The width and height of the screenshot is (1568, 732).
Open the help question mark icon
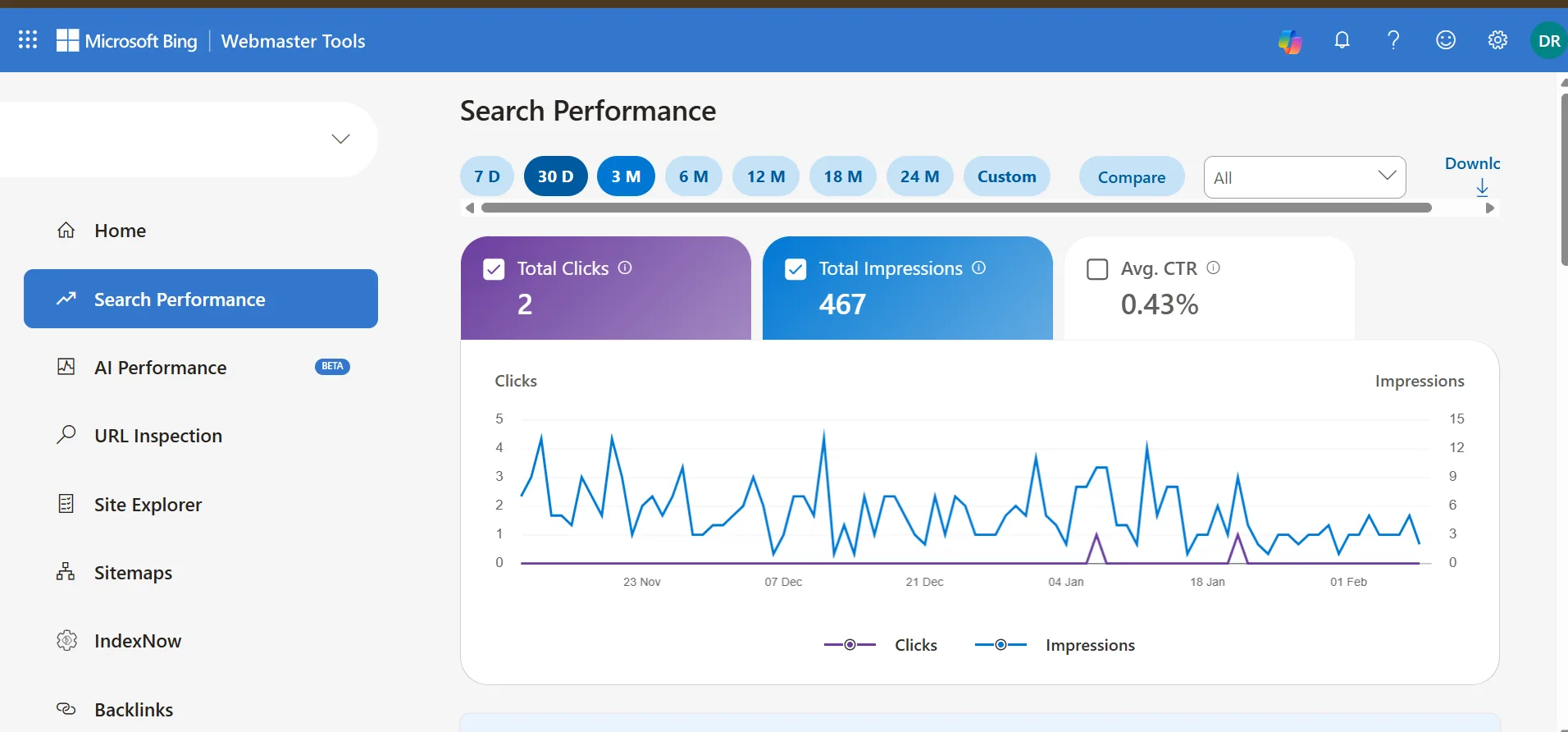(x=1393, y=39)
